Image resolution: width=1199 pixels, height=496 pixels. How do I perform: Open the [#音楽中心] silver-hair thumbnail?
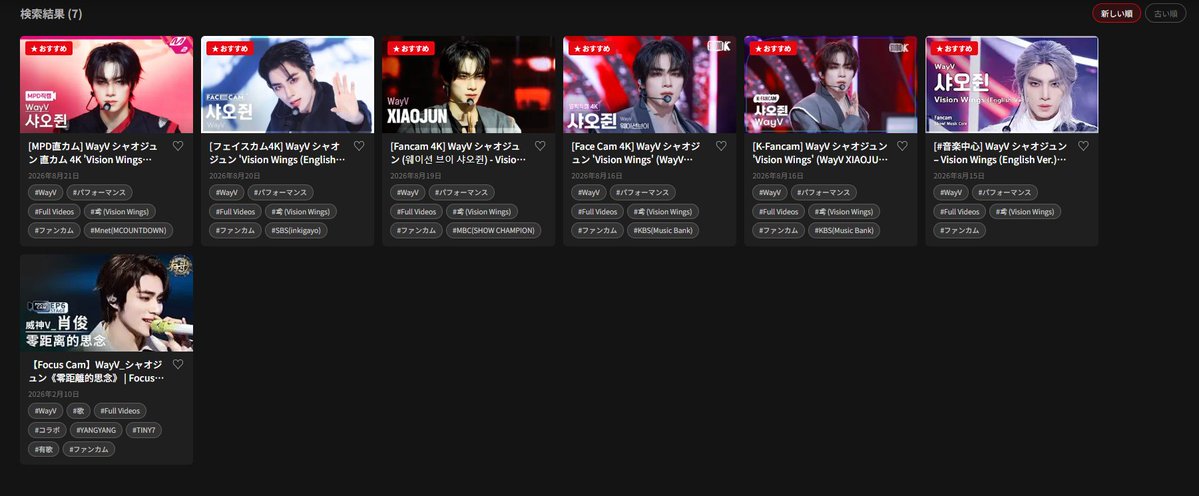[1012, 84]
